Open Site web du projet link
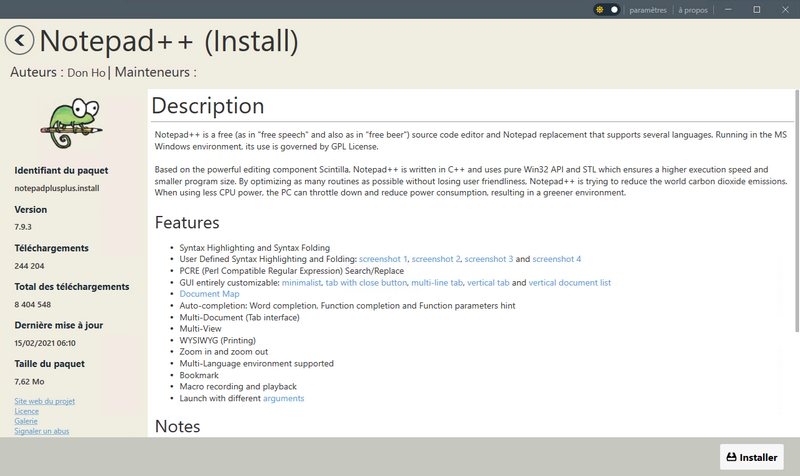Screen dimensions: 800x476 point(44,401)
